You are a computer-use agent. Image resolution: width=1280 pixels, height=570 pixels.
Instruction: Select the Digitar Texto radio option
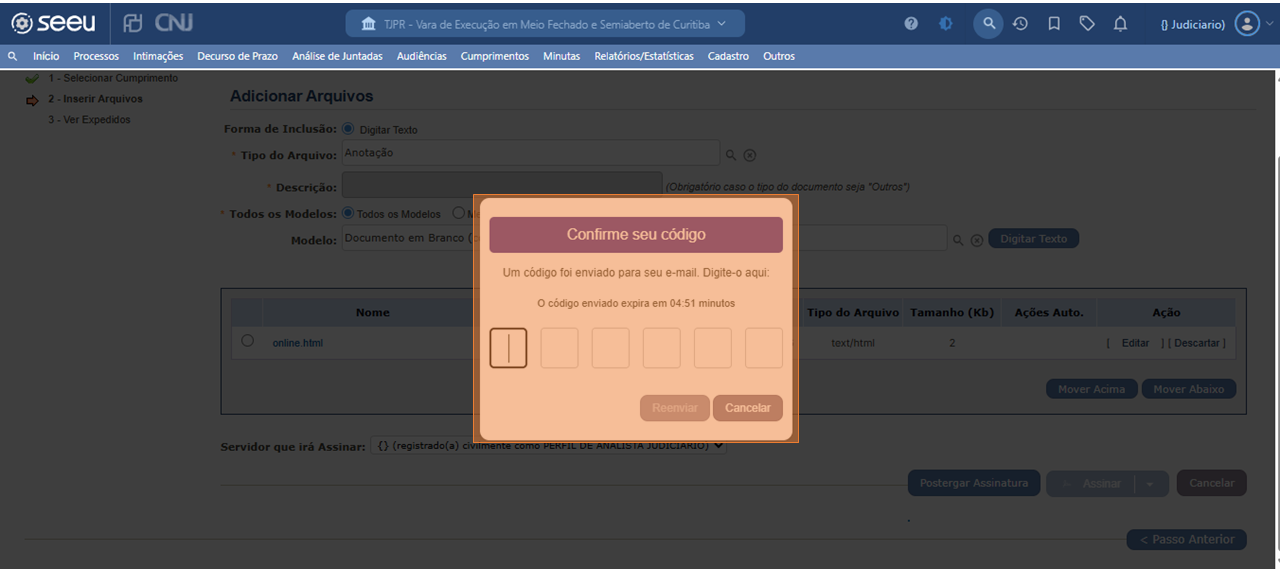348,129
